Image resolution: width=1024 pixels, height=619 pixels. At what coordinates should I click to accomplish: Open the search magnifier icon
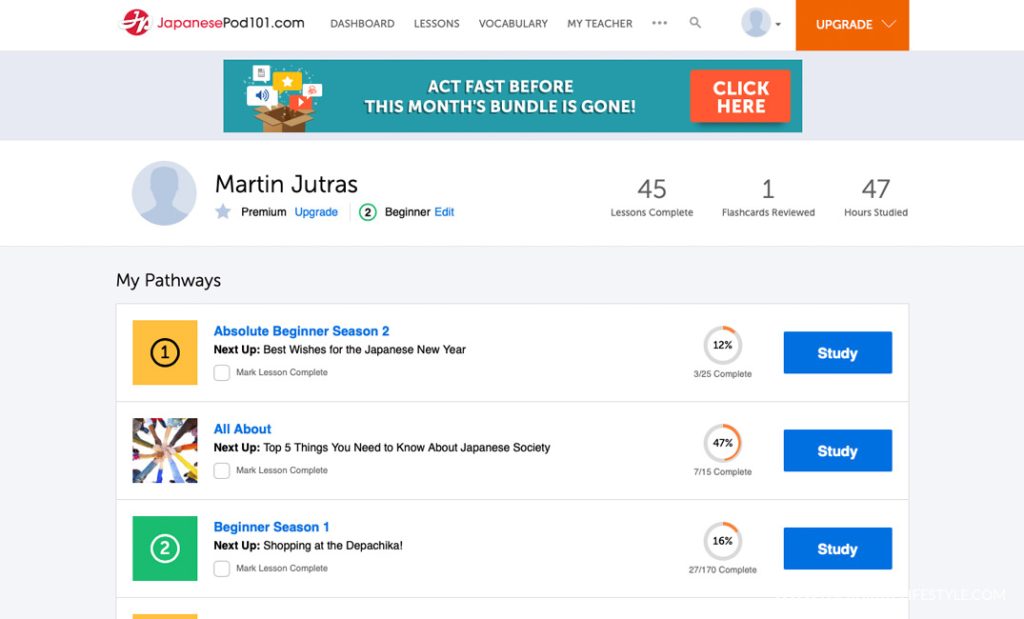click(x=695, y=23)
